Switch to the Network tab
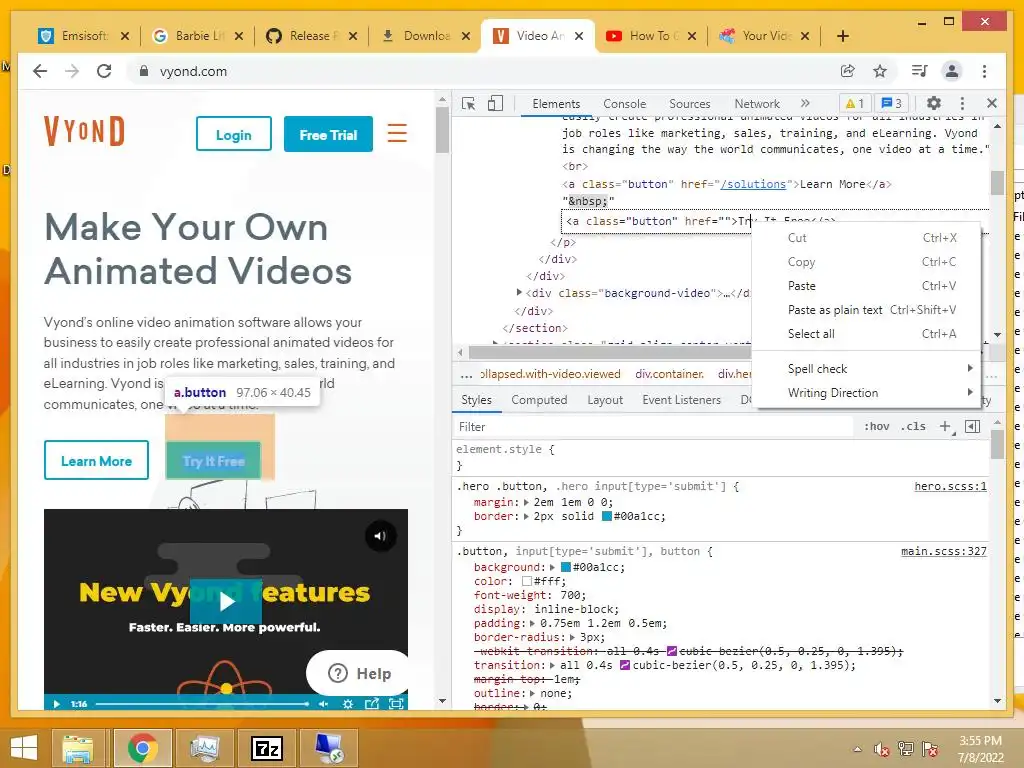This screenshot has width=1024, height=768. point(757,104)
